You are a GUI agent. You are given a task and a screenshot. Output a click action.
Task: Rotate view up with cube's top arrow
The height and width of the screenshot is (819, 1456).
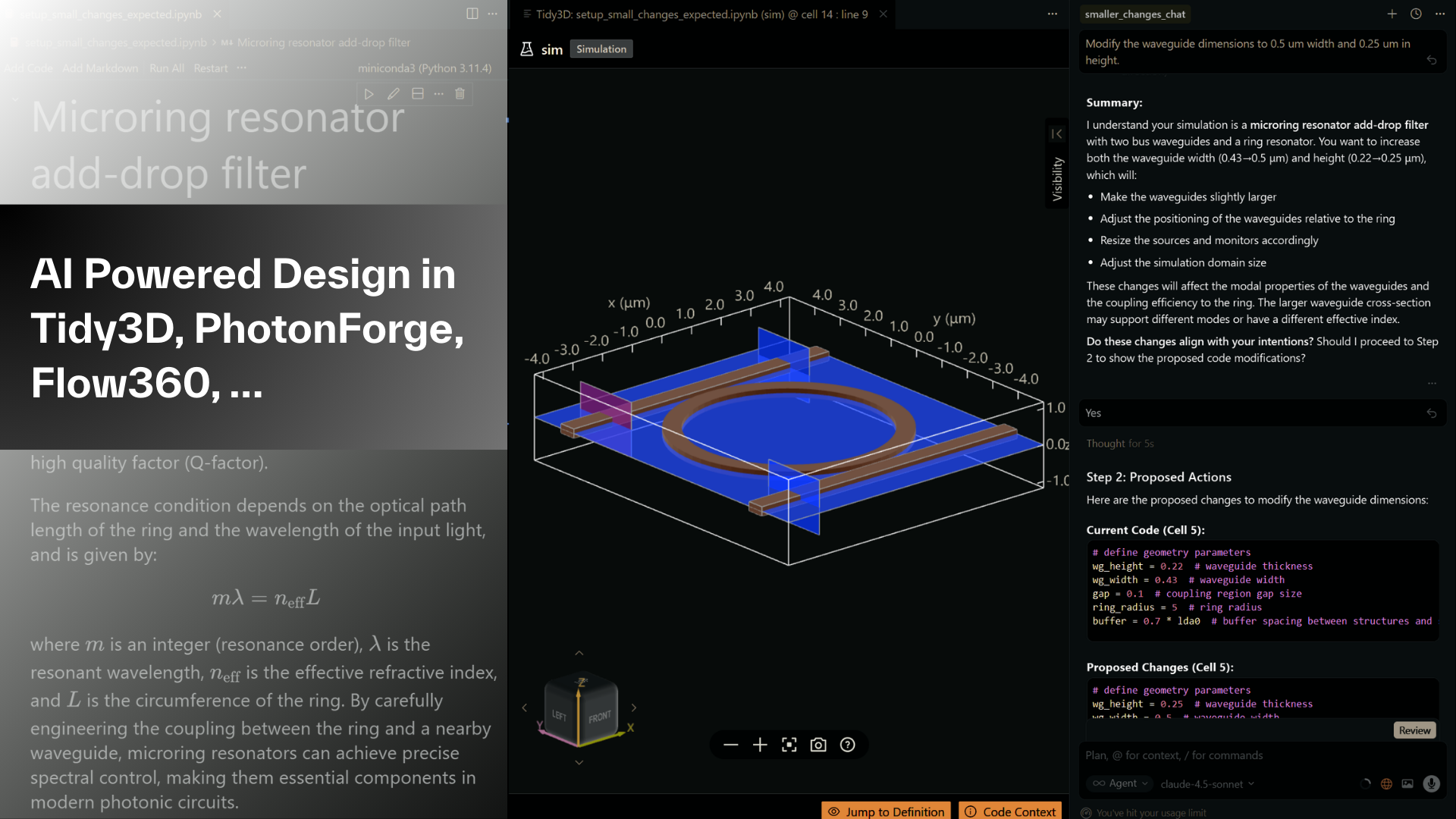point(579,653)
